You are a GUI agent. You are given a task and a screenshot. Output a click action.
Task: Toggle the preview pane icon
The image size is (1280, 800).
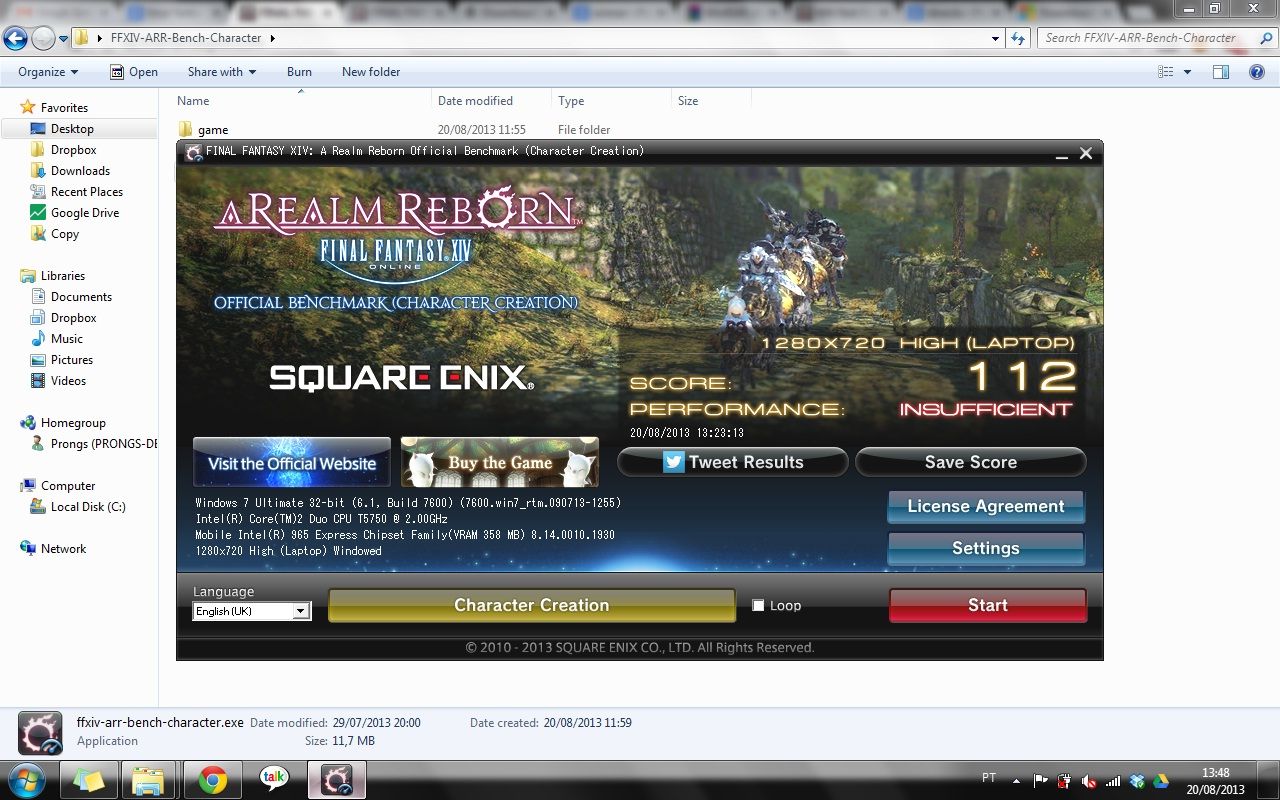point(1220,72)
